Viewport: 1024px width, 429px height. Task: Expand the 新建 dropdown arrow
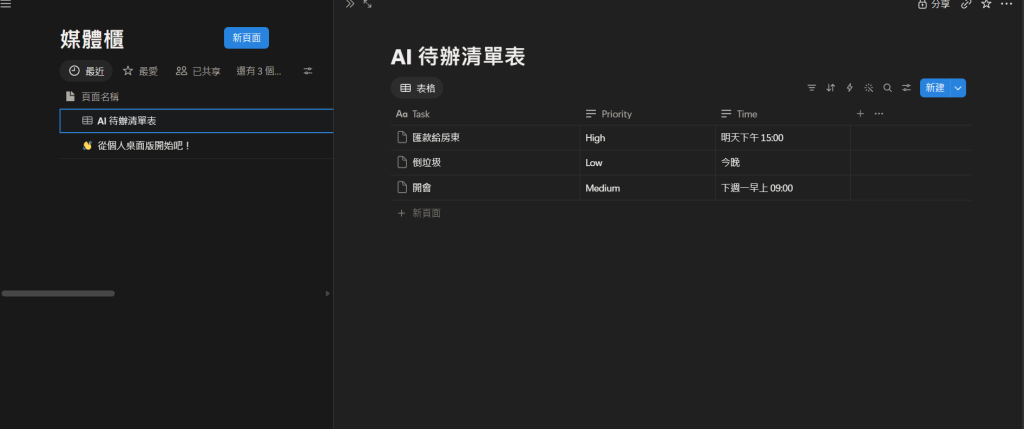point(958,87)
